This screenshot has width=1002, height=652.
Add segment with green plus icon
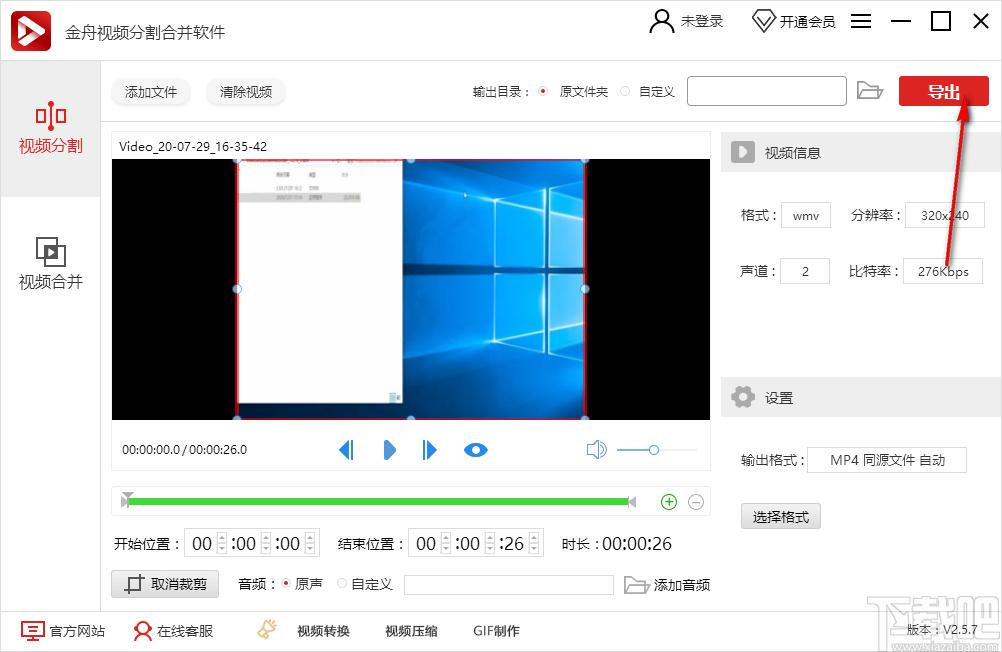pos(668,502)
